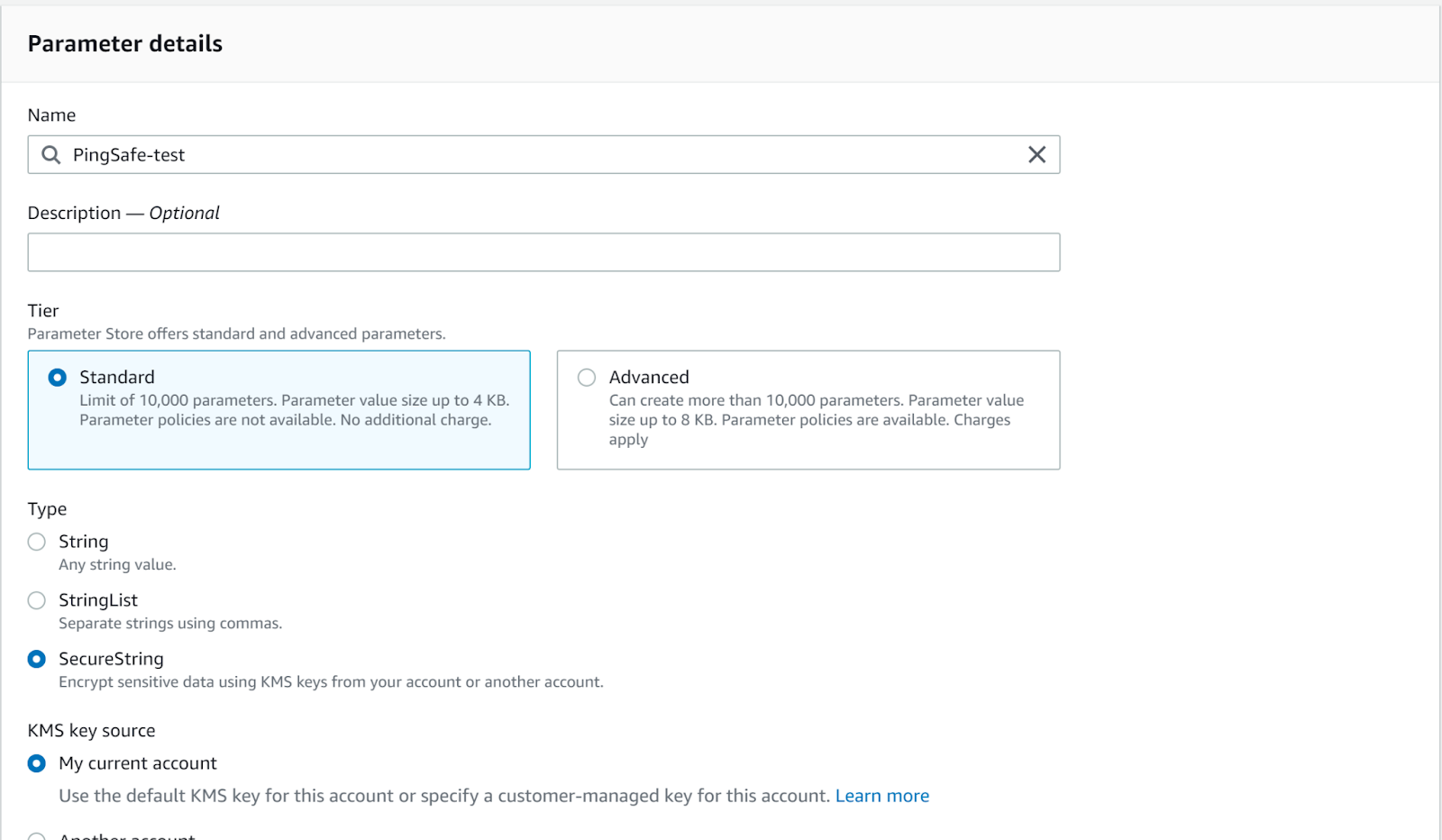
Task: Open the Learn more link
Action: click(881, 796)
